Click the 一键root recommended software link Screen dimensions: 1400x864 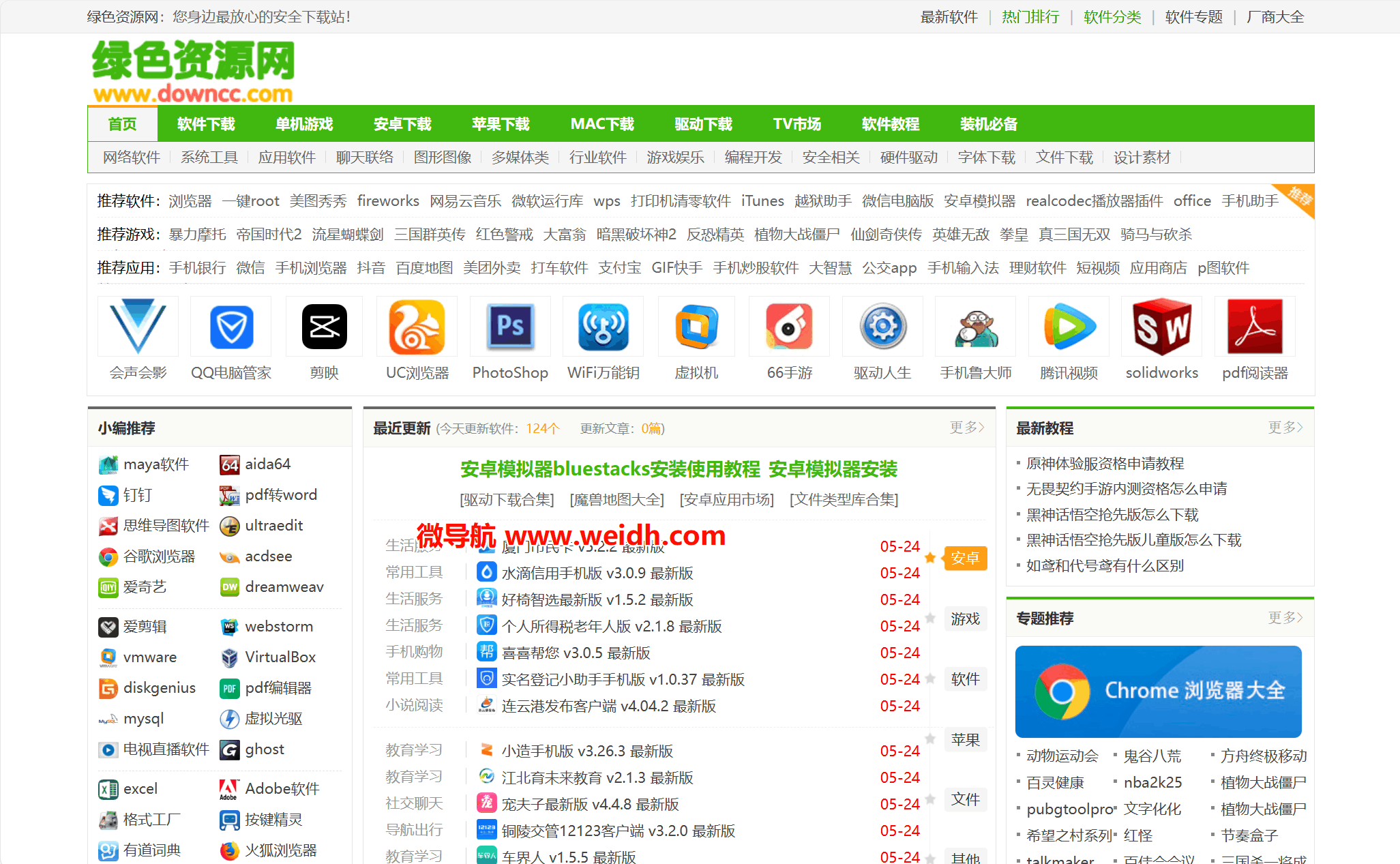pyautogui.click(x=251, y=201)
